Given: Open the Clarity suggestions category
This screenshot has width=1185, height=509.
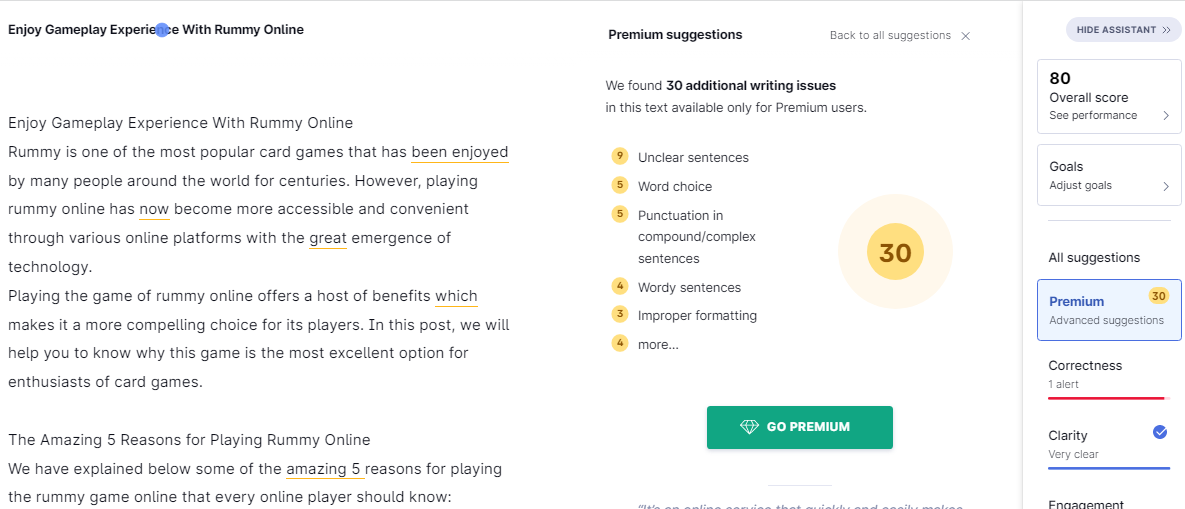Looking at the screenshot, I should [1109, 445].
